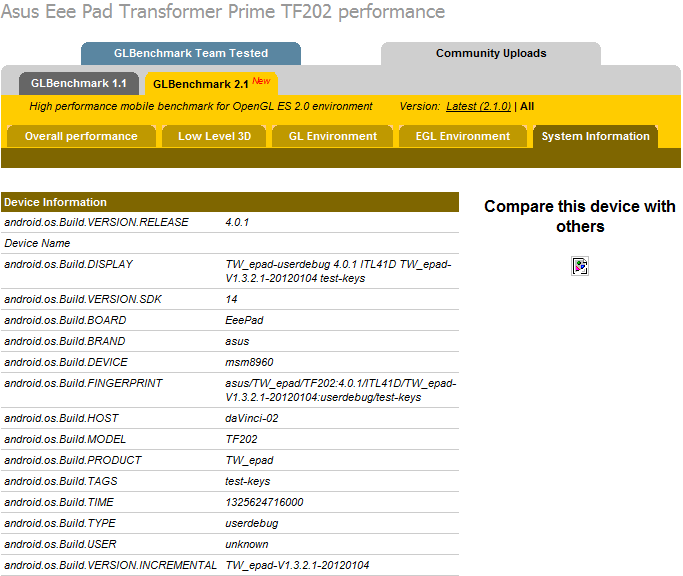Click the All versions link
Screen dimensions: 683x576
pos(527,106)
